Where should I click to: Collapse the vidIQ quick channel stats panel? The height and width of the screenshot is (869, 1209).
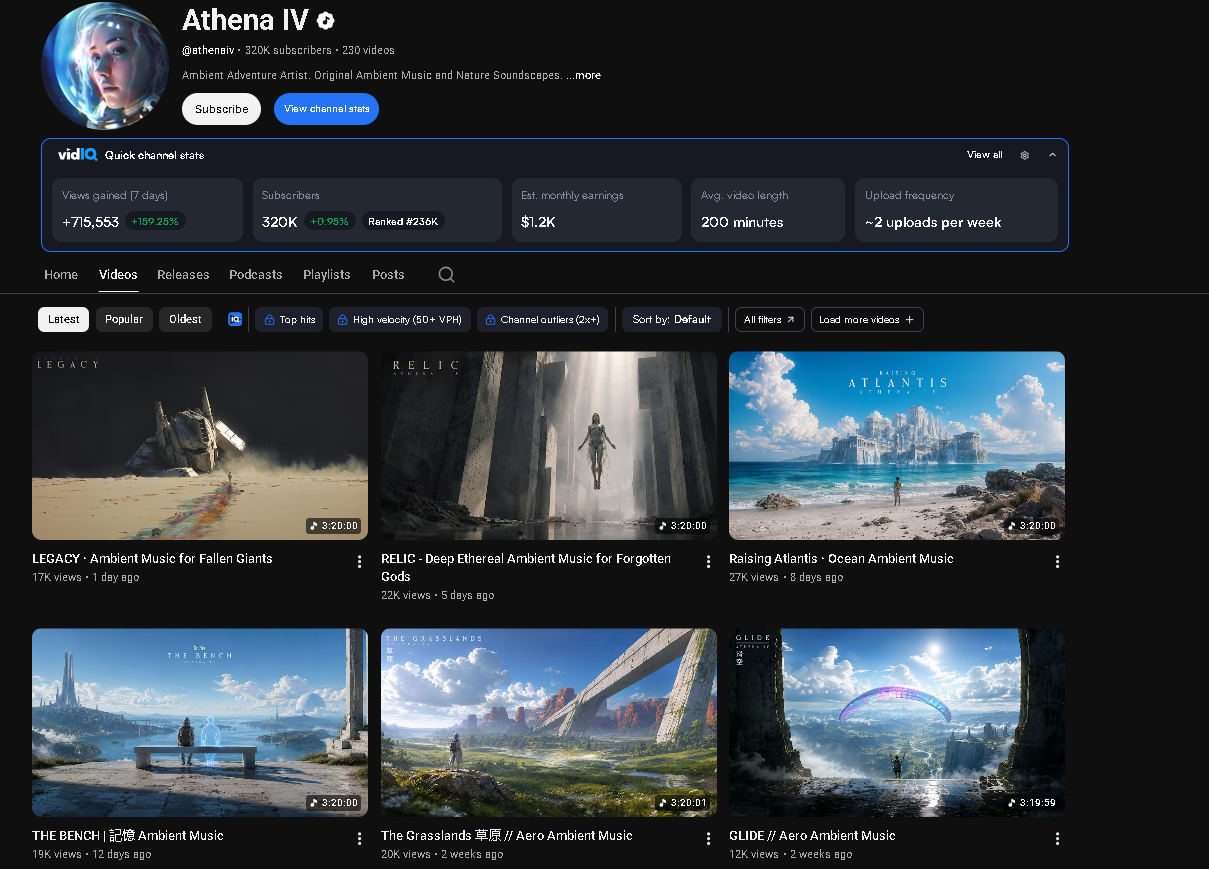[1052, 155]
